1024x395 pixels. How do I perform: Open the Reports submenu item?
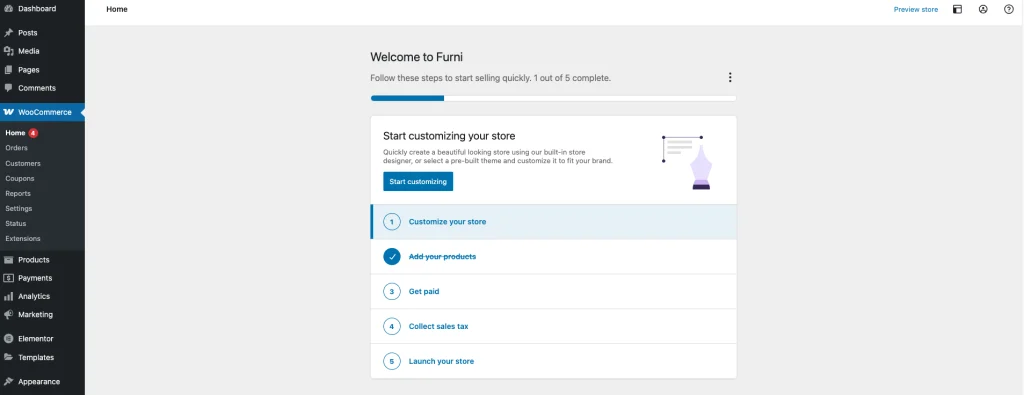point(18,193)
